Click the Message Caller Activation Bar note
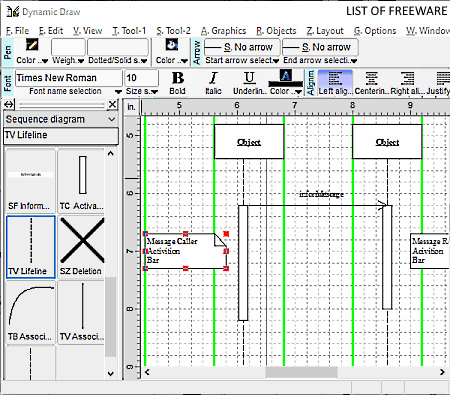 (x=186, y=251)
